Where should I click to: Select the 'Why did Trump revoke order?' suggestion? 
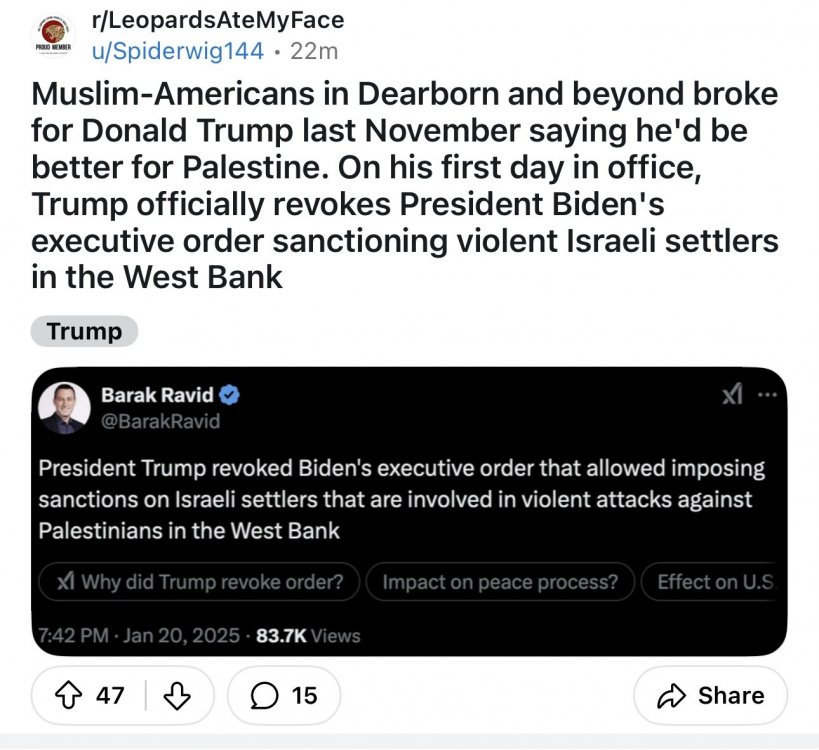199,583
